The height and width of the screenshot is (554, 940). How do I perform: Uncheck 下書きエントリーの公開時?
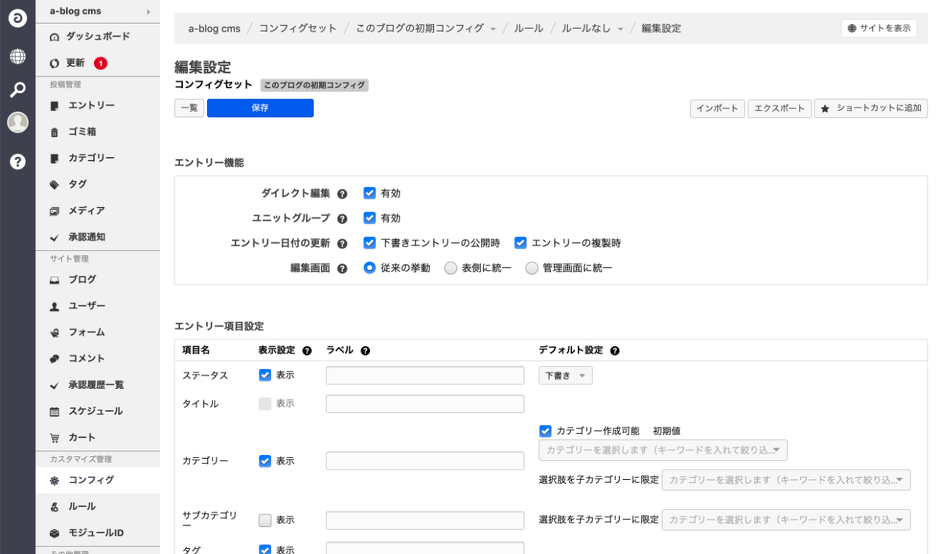pyautogui.click(x=369, y=243)
